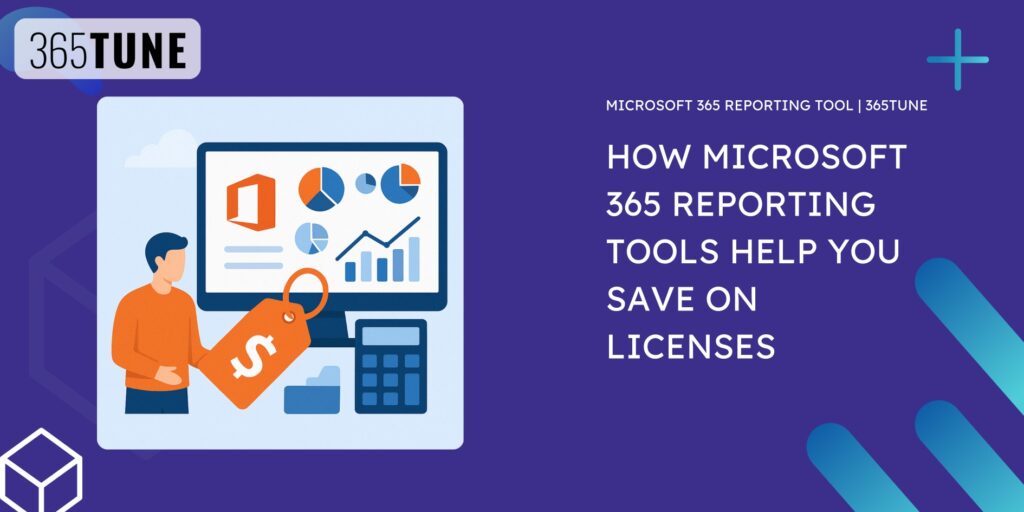Click the white cube outline icon

41,470
